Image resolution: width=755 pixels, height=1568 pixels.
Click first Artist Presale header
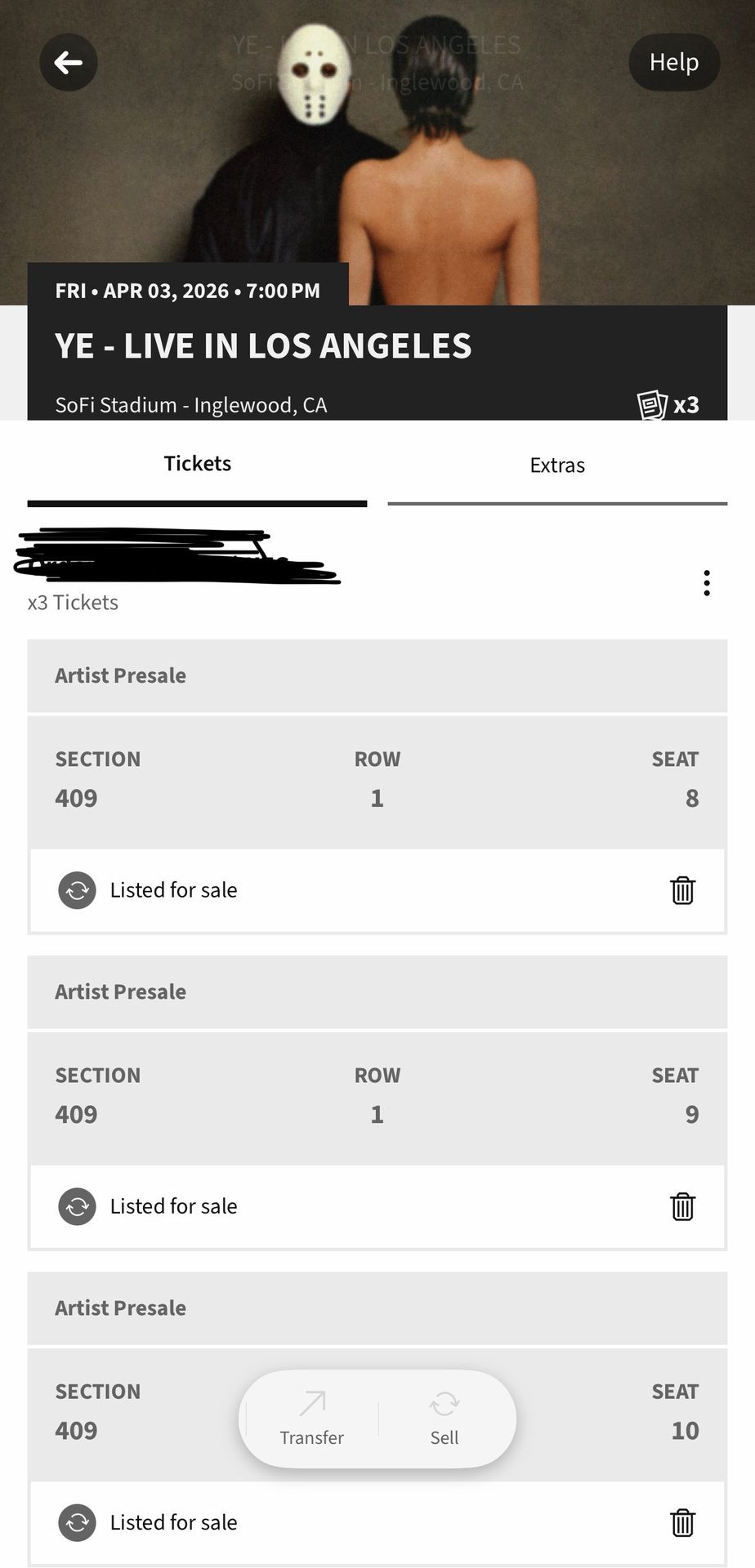pyautogui.click(x=377, y=675)
